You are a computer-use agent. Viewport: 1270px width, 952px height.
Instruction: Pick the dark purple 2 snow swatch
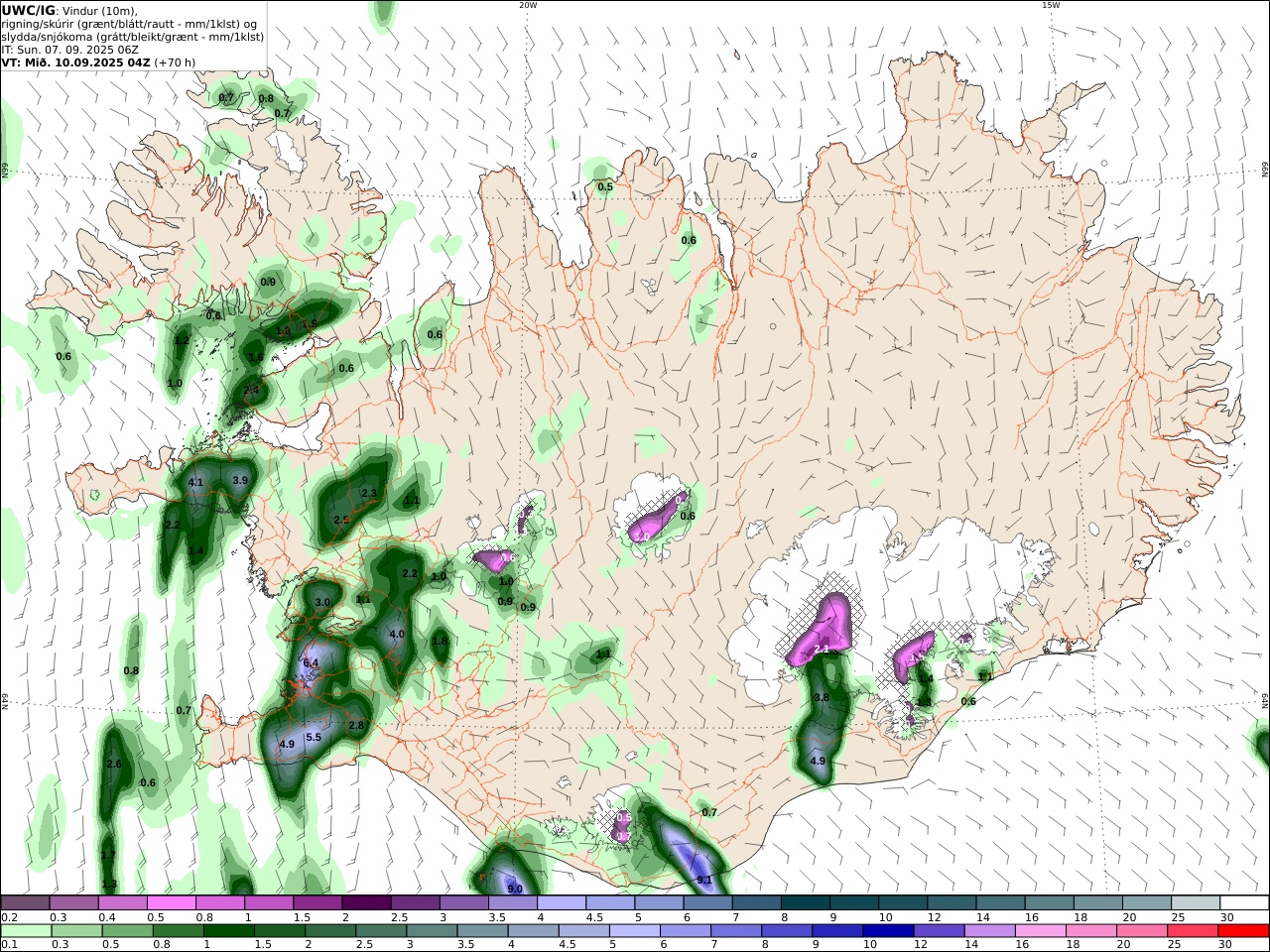[x=366, y=903]
